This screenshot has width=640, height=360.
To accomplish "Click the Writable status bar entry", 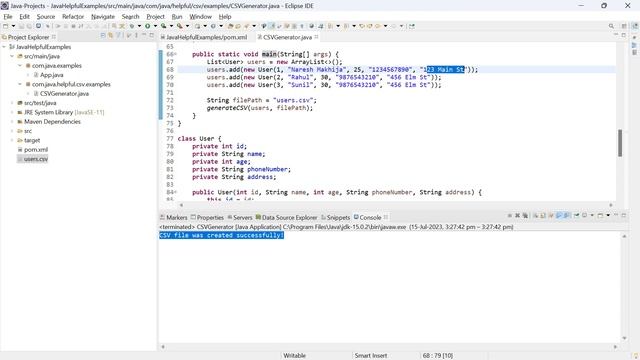I will (x=294, y=356).
